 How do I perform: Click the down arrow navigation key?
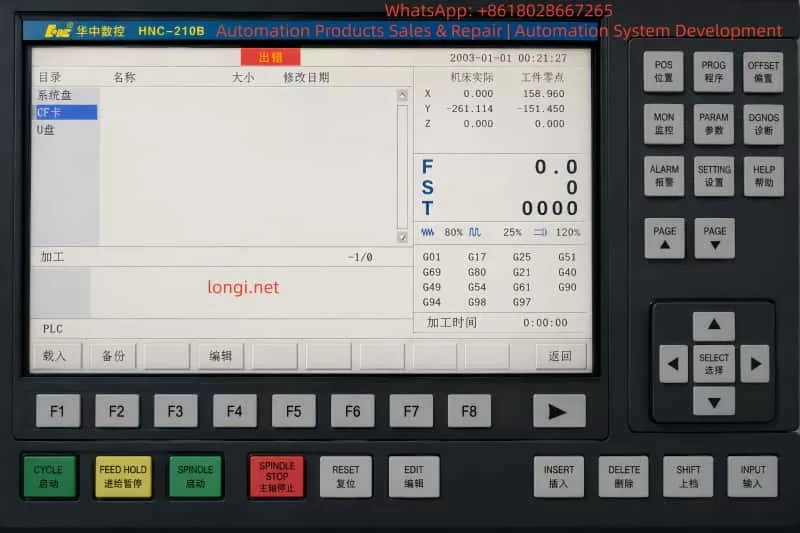pos(714,401)
